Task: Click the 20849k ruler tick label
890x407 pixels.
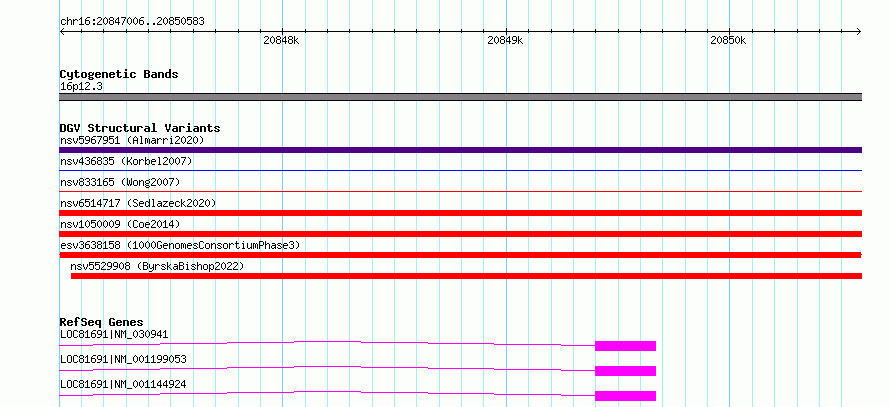Action: (x=505, y=40)
